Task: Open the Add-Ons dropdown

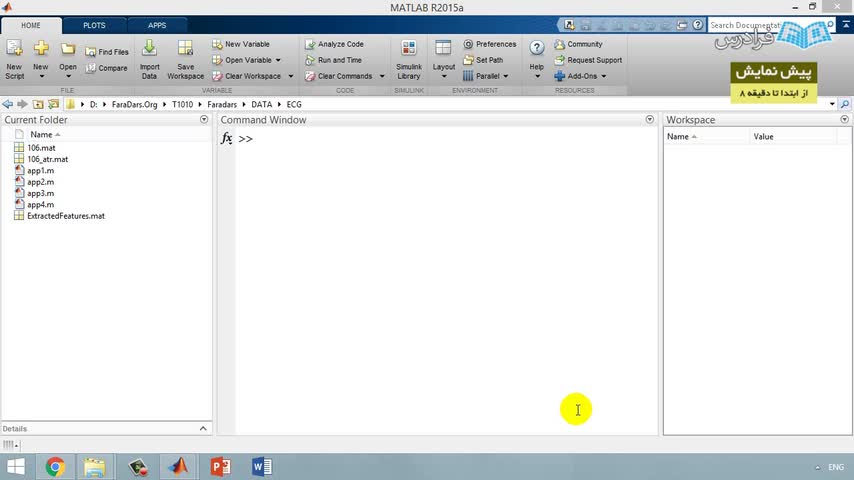Action: pos(580,76)
